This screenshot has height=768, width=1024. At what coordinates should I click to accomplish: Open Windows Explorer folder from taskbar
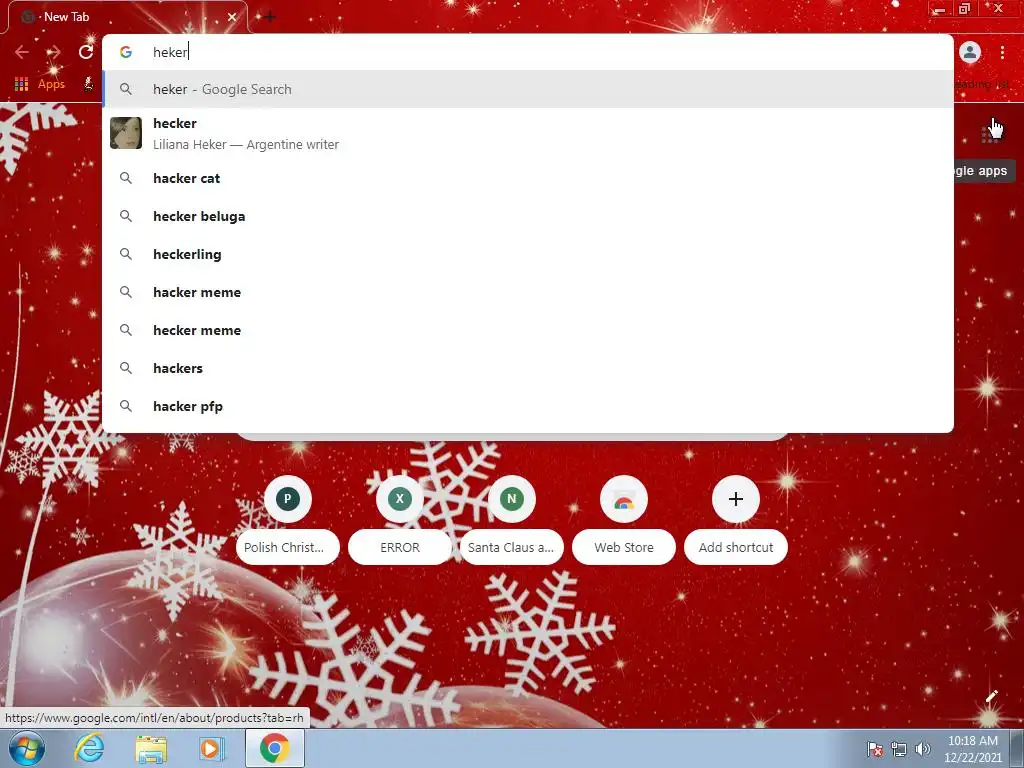(x=151, y=750)
